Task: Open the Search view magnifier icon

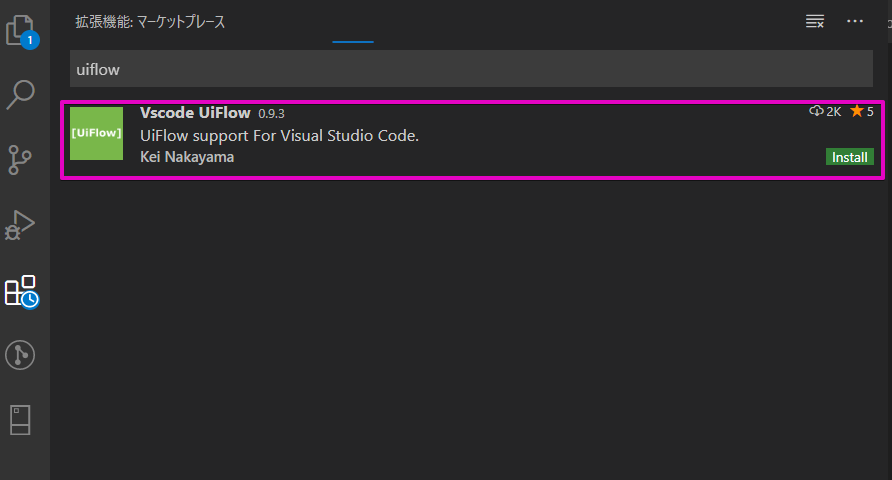Action: click(20, 94)
